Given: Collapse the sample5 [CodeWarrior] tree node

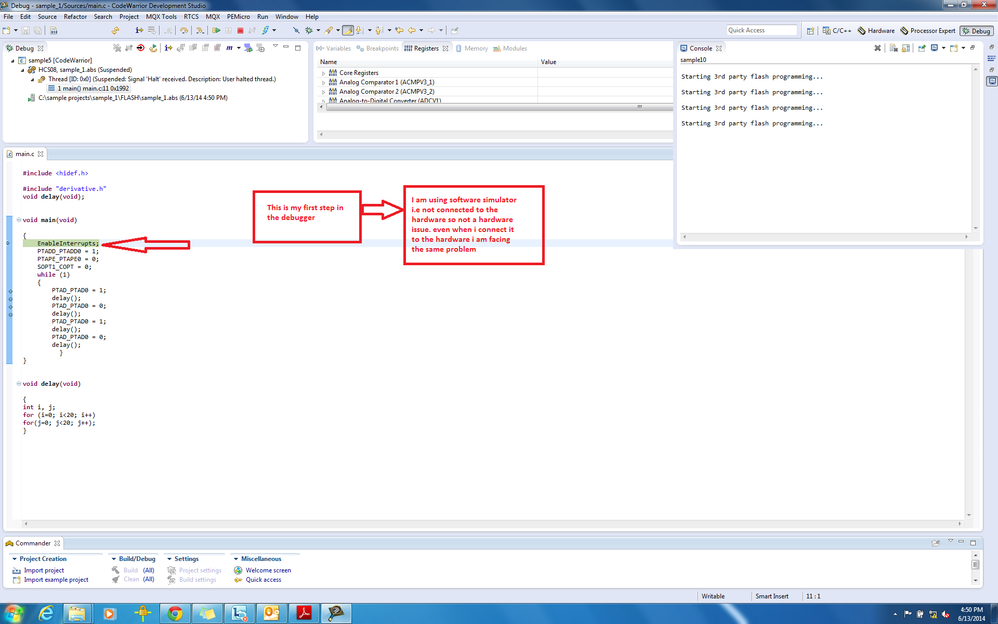Looking at the screenshot, I should click(x=13, y=60).
